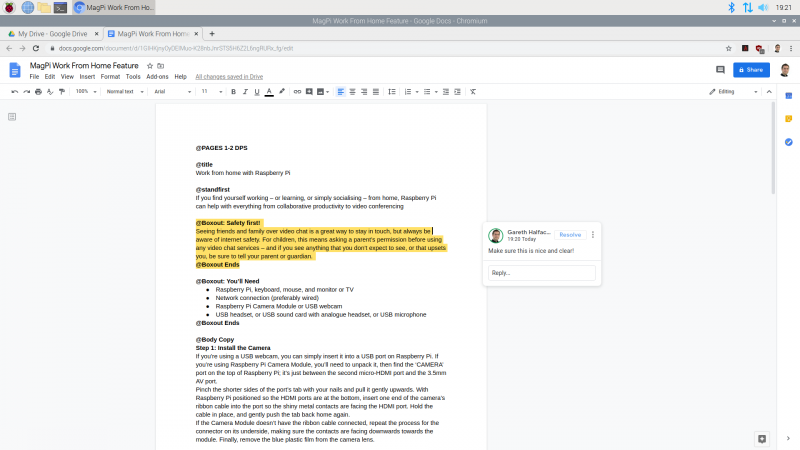Select the paint format tool
The image size is (800, 450).
[63, 91]
